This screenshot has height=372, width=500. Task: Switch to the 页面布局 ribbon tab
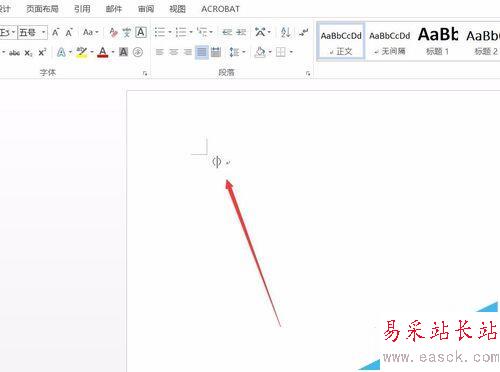[42, 9]
